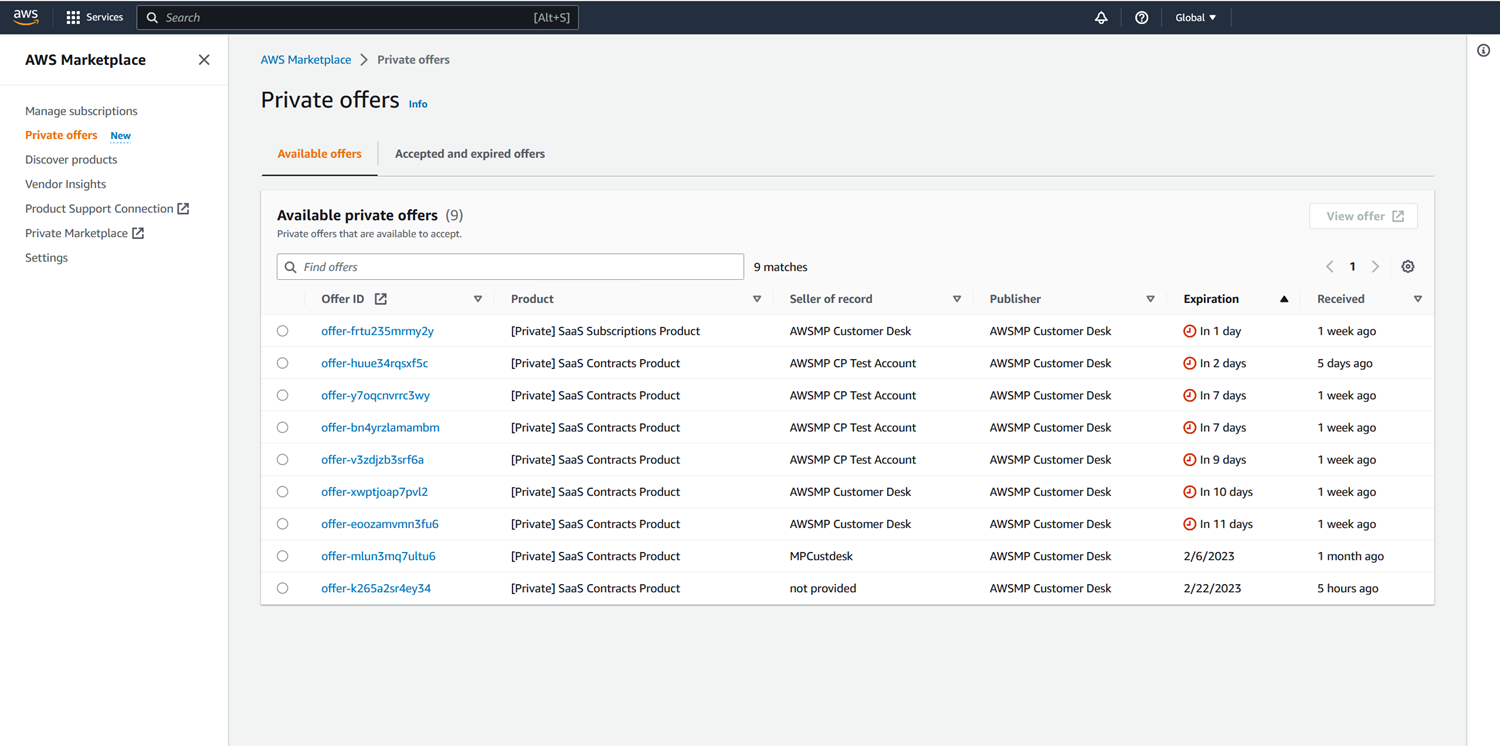
Task: Open the Global region dropdown
Action: click(x=1196, y=18)
